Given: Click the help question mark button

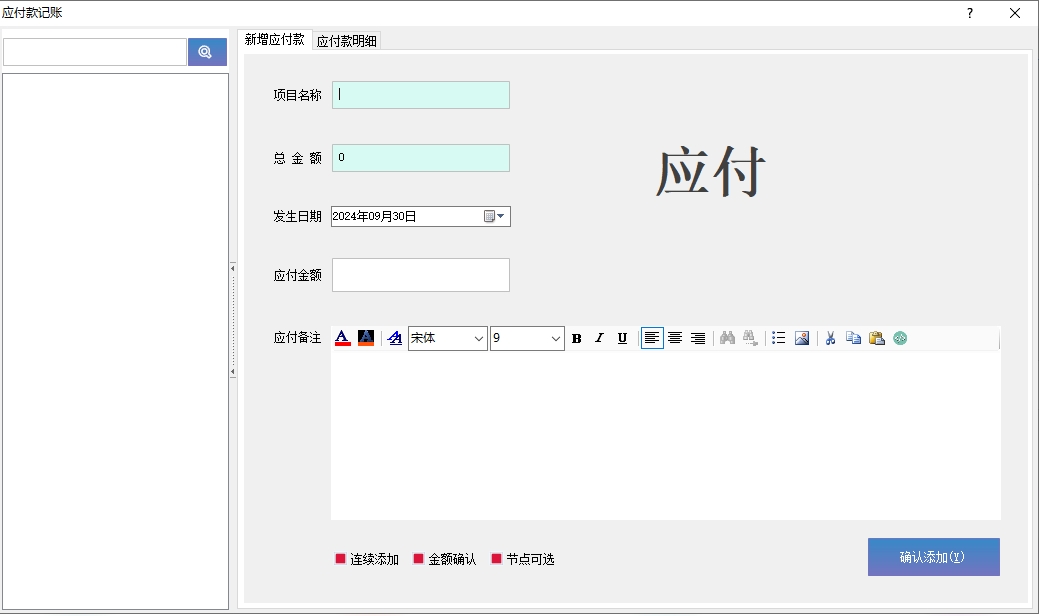Looking at the screenshot, I should pyautogui.click(x=969, y=13).
